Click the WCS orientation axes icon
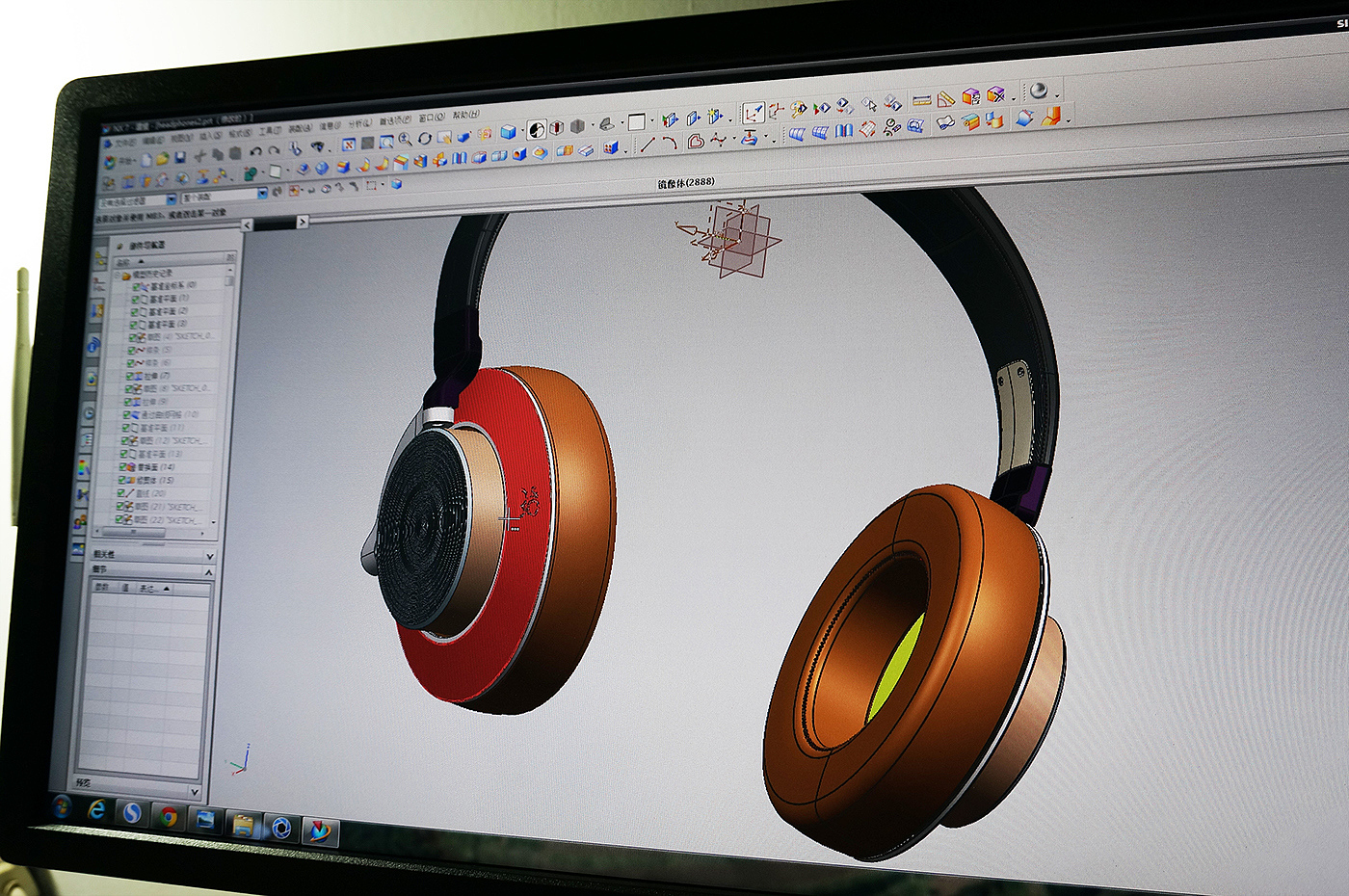This screenshot has width=1349, height=896. coord(754,113)
